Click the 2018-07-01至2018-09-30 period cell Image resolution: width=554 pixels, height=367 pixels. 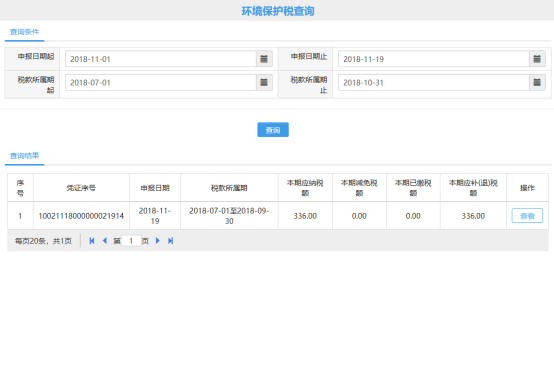pyautogui.click(x=229, y=216)
